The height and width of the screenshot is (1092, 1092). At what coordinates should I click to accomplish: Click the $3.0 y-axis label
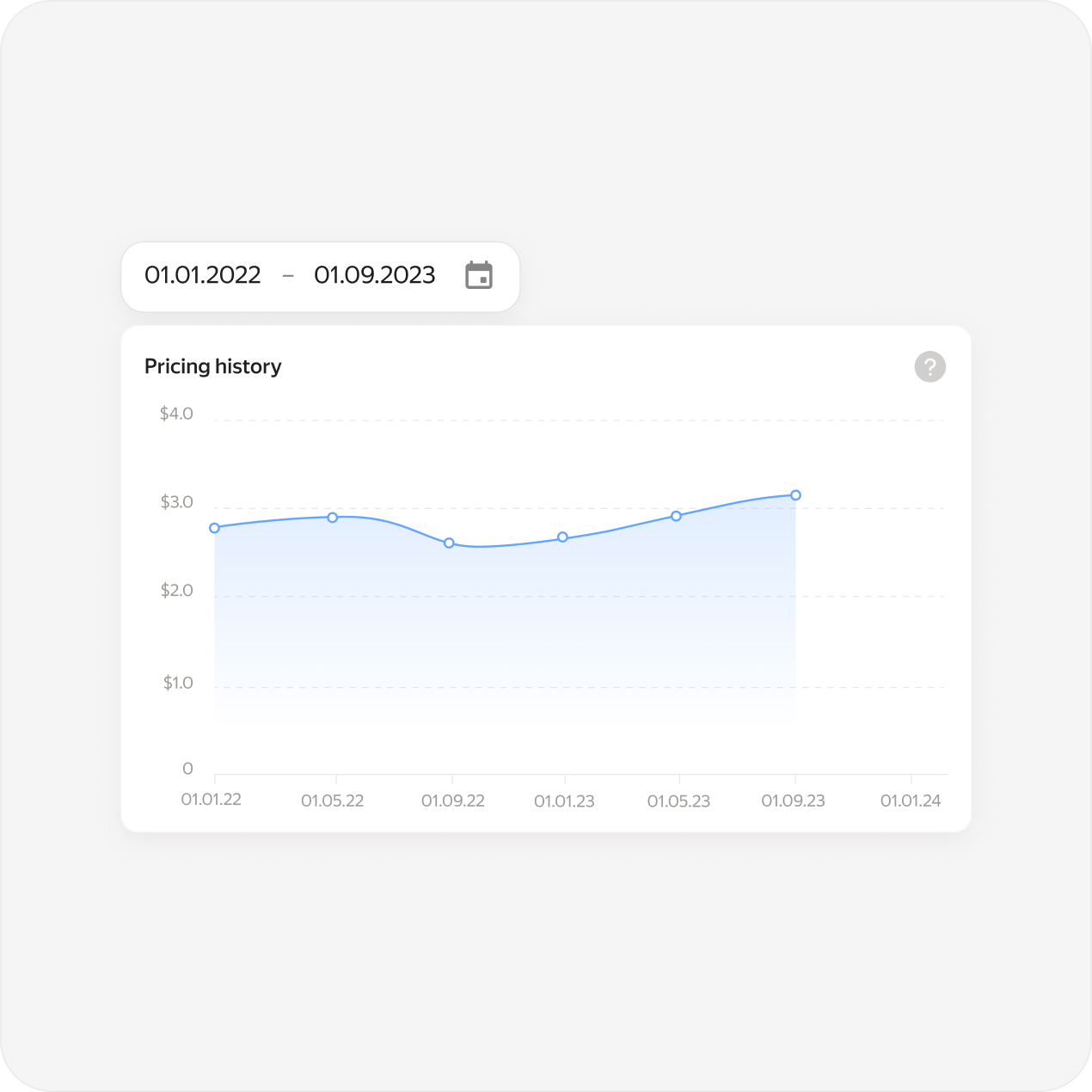176,502
